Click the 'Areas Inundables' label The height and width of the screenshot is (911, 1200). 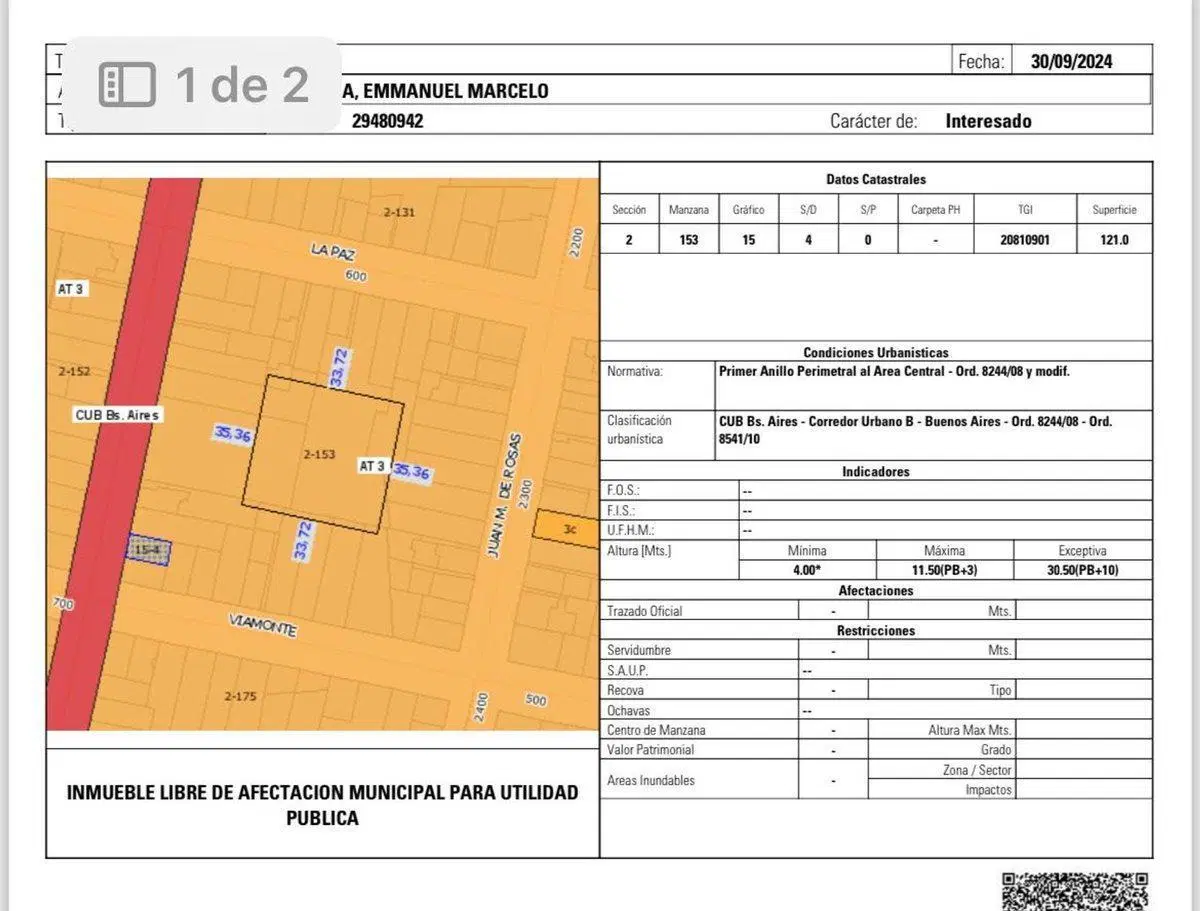point(651,780)
